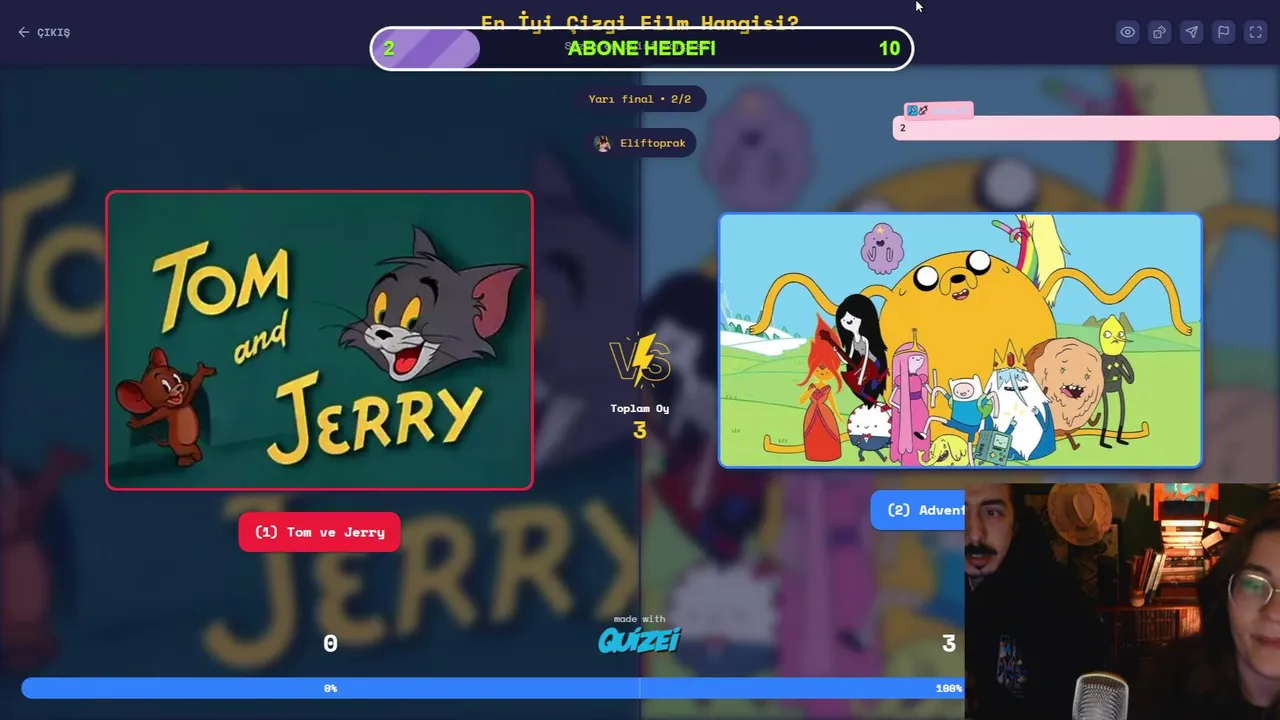Click the paper plane share icon
This screenshot has height=720, width=1280.
[1192, 32]
